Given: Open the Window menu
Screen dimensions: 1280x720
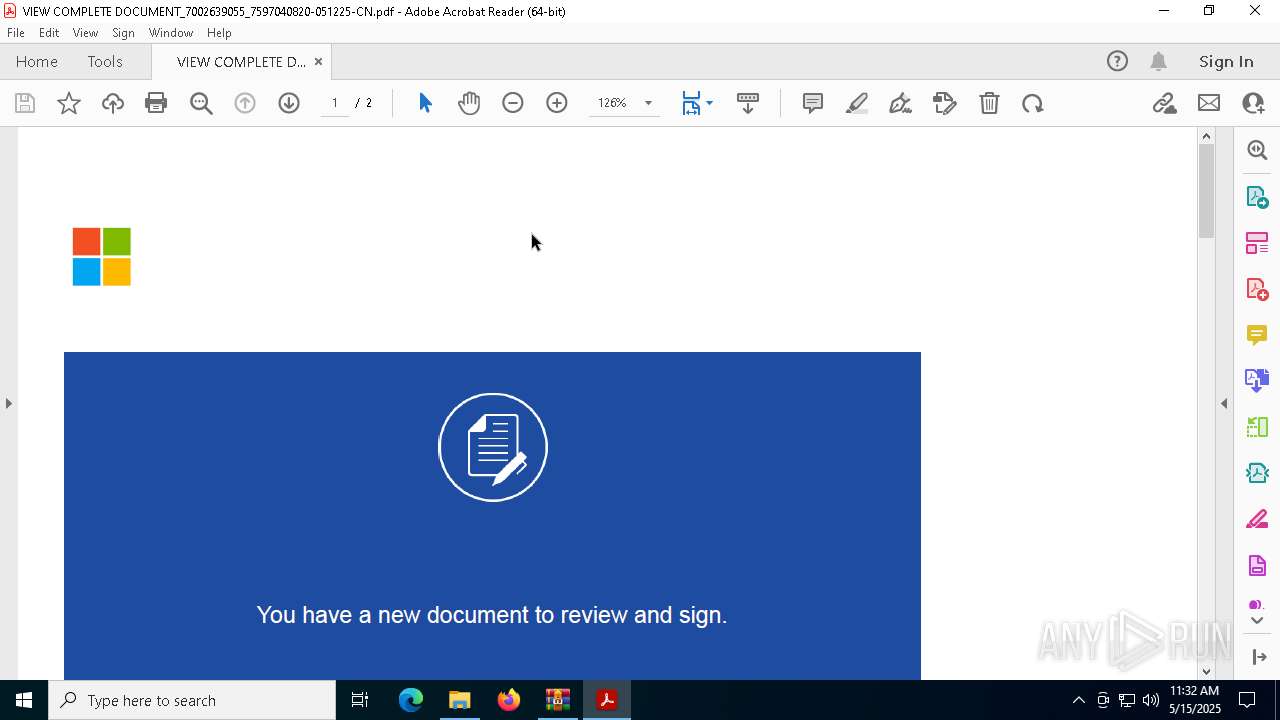Looking at the screenshot, I should pos(171,33).
